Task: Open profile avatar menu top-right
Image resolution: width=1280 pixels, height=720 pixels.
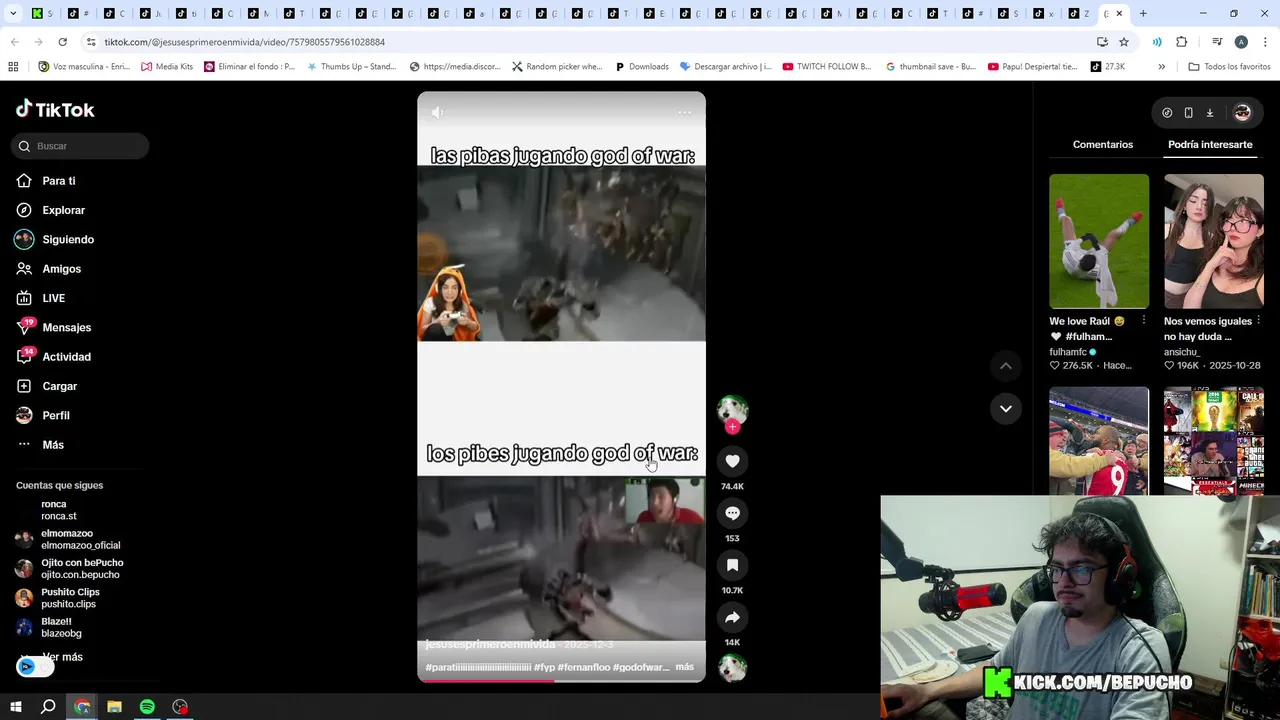Action: click(x=1242, y=113)
